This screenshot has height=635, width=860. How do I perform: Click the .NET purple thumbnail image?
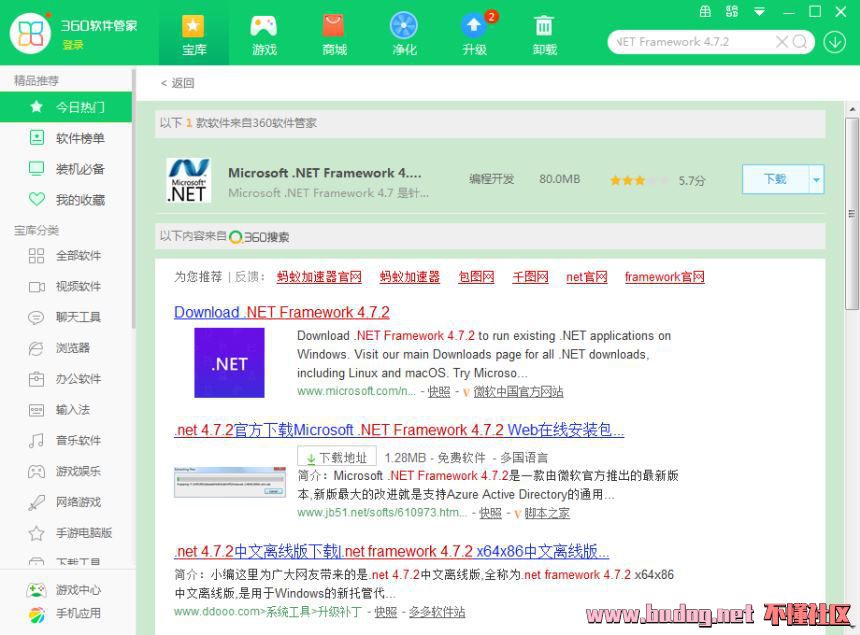pos(229,363)
